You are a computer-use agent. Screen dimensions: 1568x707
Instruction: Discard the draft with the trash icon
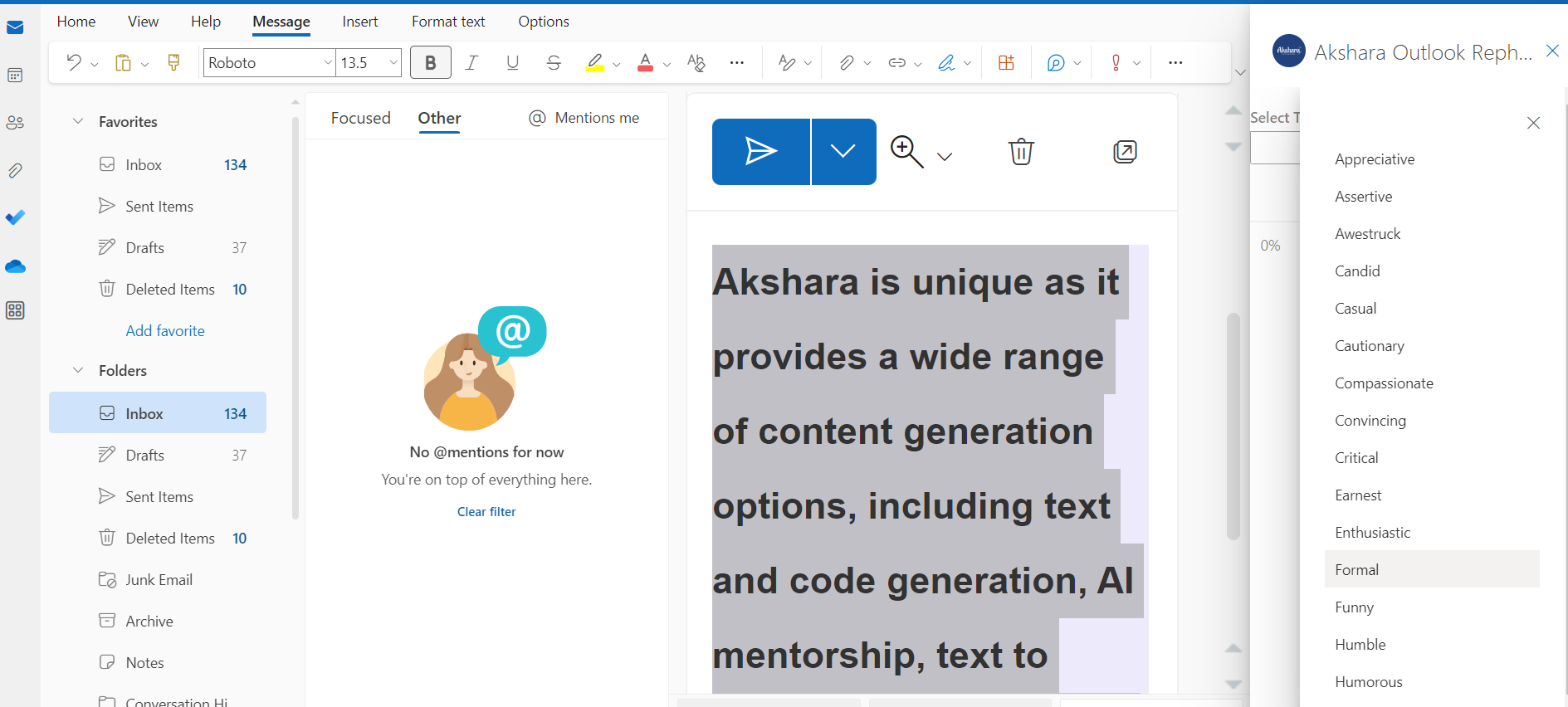[x=1020, y=152]
